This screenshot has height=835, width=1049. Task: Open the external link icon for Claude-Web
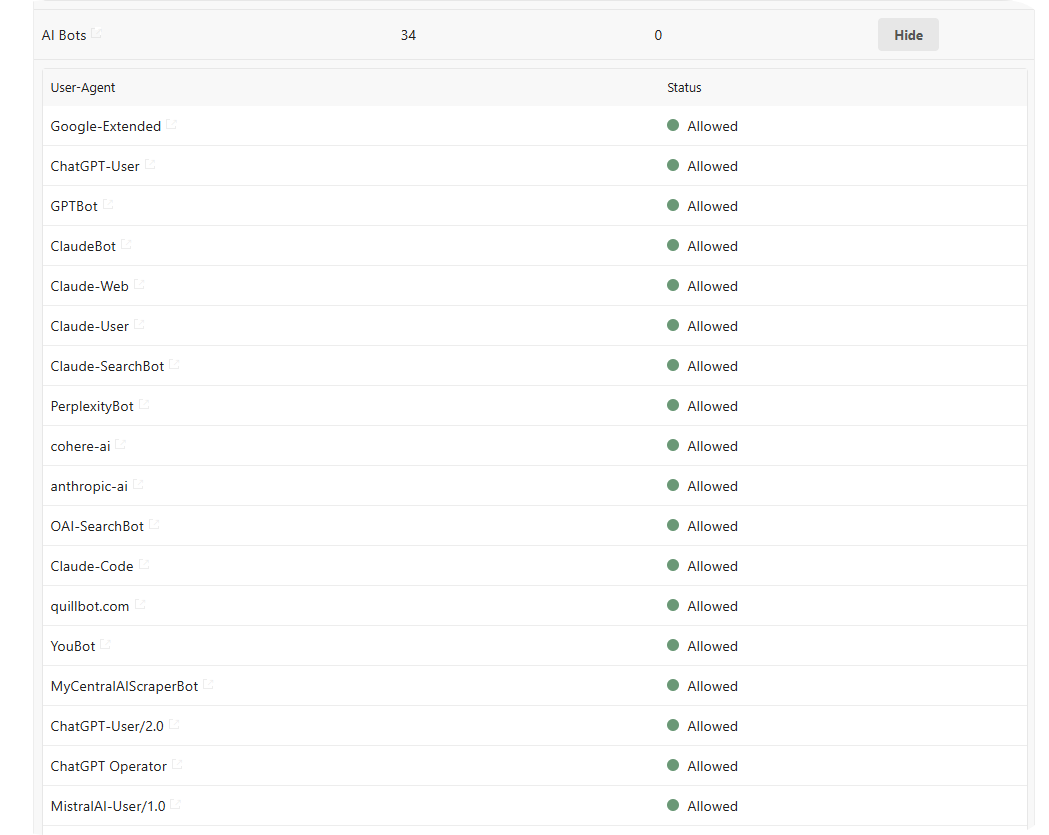point(139,284)
